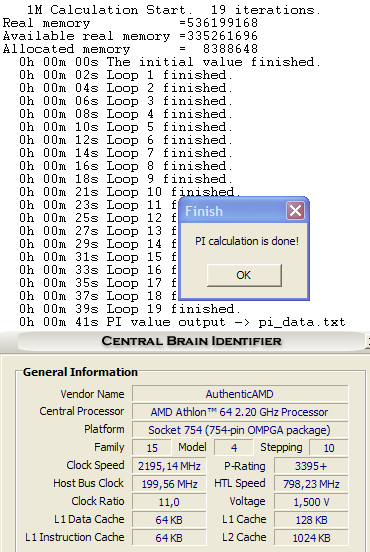Screen dimensions: 370x552
Task: Select the Platform field Socket 754
Action: pyautogui.click(x=240, y=429)
